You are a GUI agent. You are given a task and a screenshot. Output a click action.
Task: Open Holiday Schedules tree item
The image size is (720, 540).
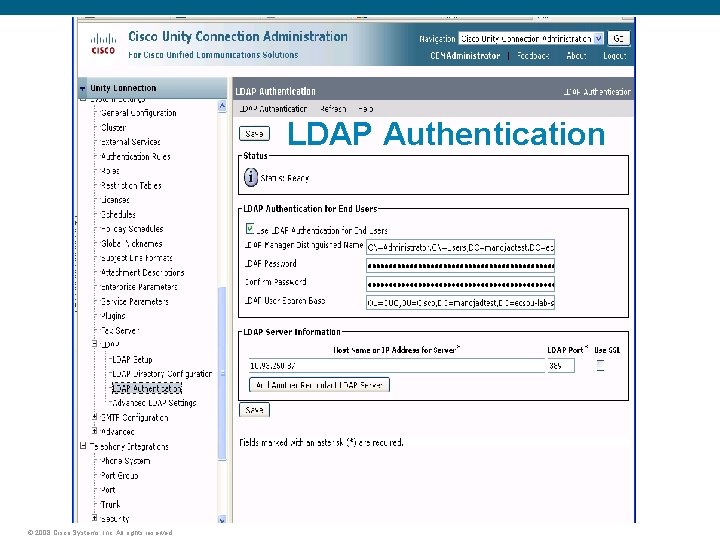(132, 229)
